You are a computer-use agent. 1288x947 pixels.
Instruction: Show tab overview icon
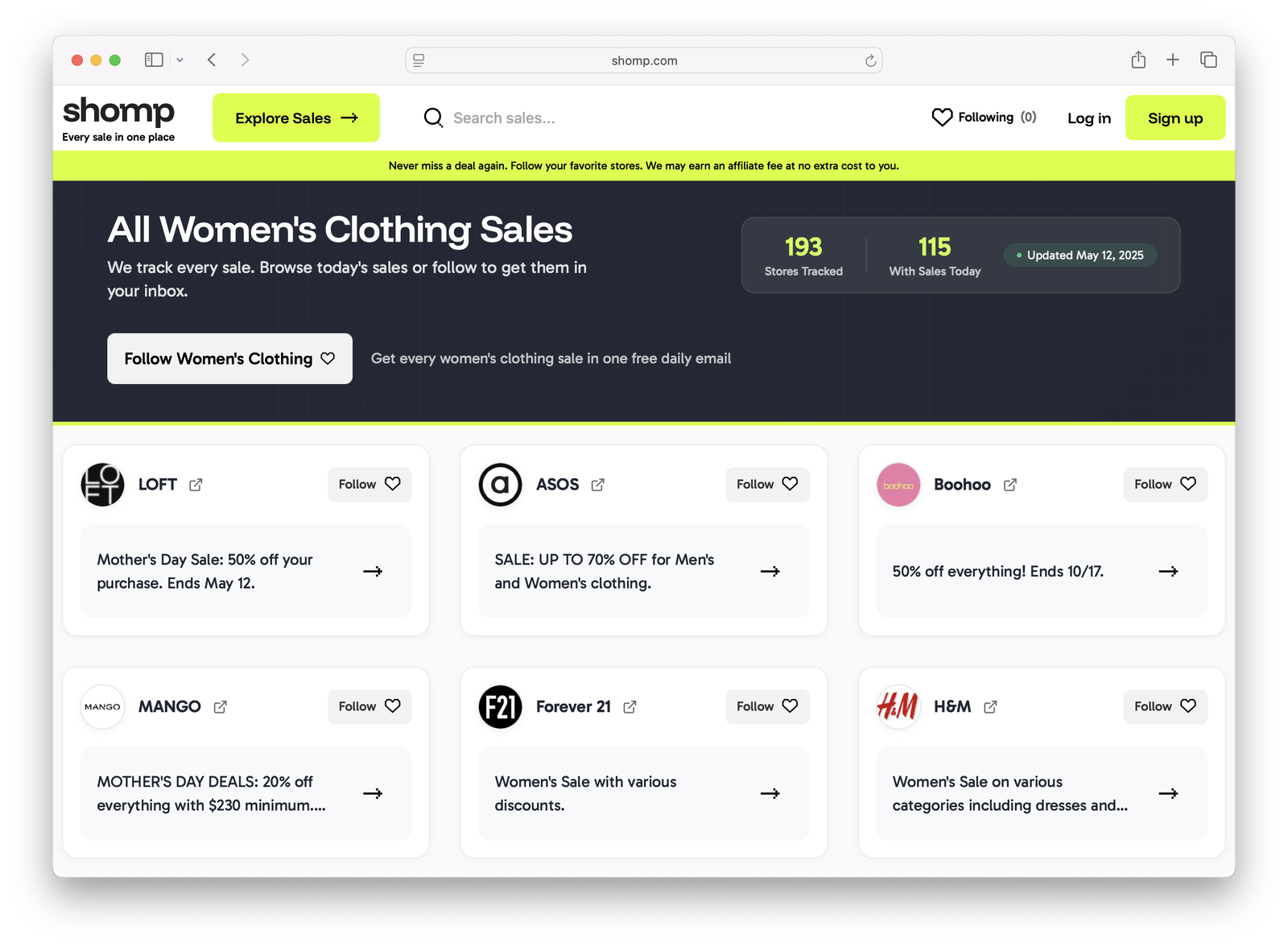pos(1208,60)
